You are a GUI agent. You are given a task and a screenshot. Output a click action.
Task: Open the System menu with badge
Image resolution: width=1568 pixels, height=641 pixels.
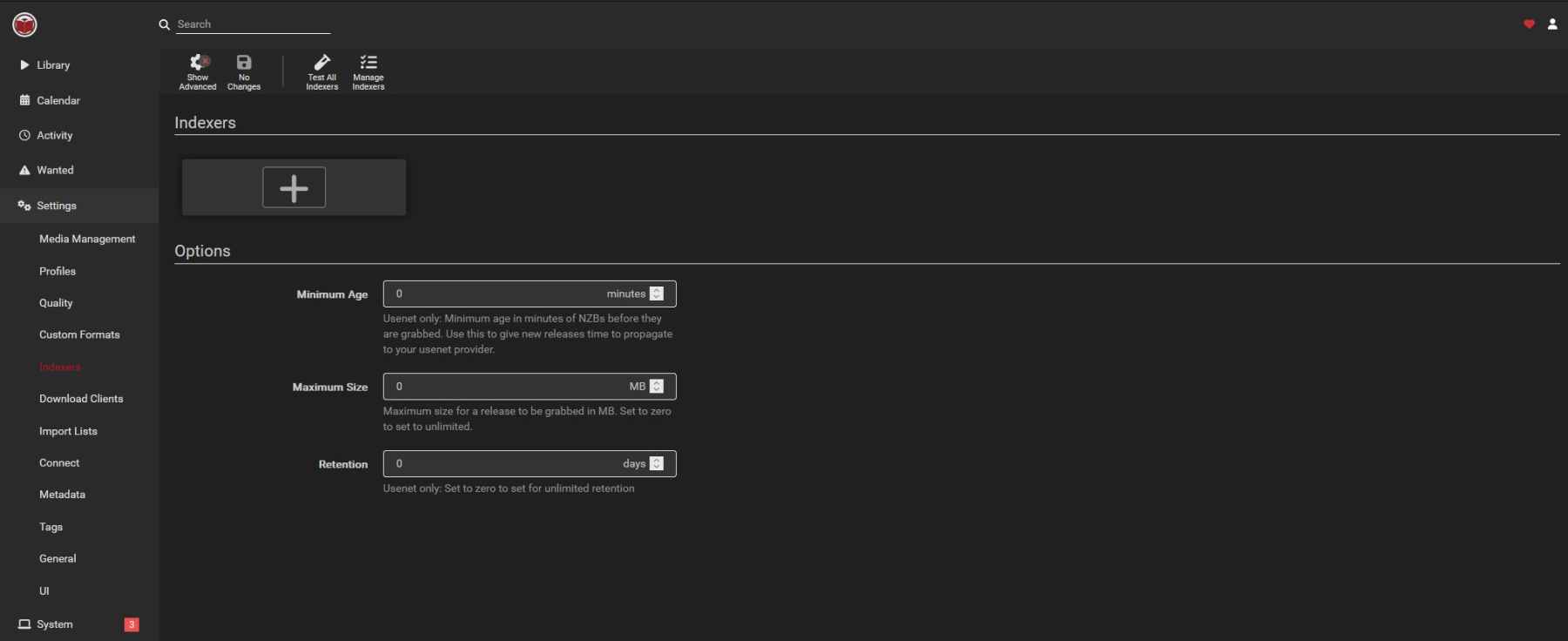[x=54, y=624]
